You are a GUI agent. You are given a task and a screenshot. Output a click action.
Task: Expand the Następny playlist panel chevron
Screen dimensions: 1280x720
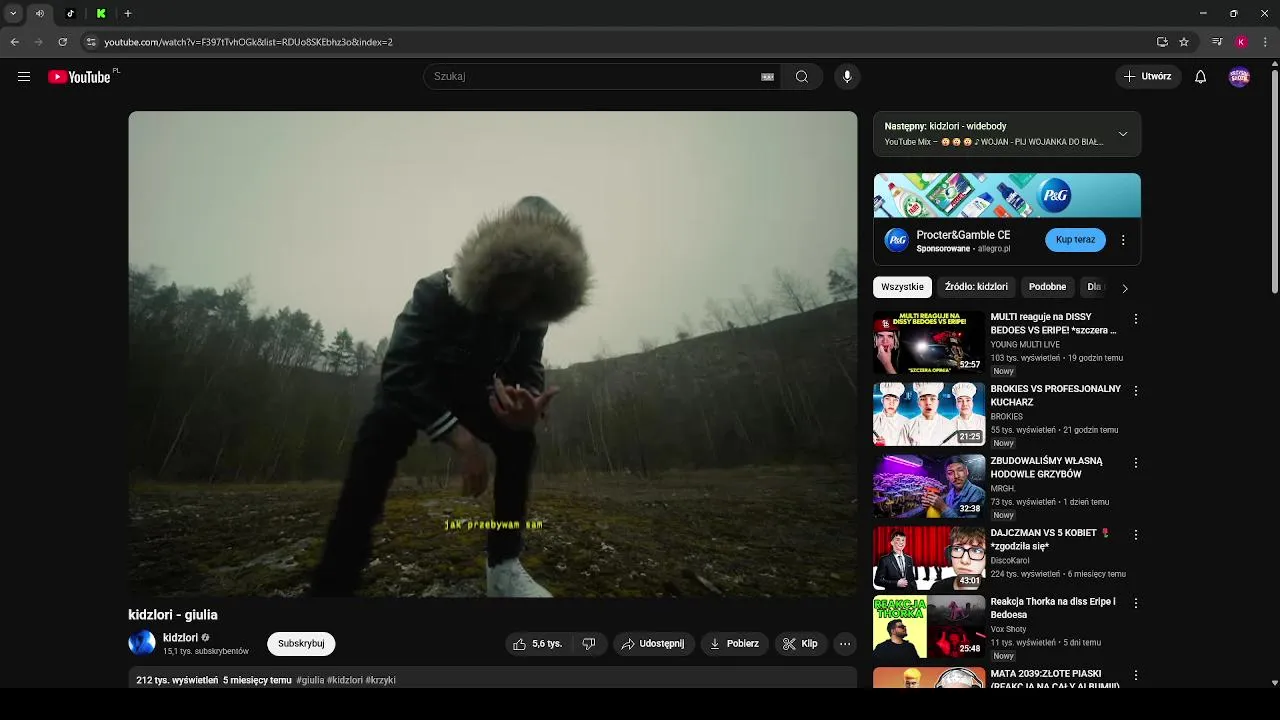[x=1122, y=134]
